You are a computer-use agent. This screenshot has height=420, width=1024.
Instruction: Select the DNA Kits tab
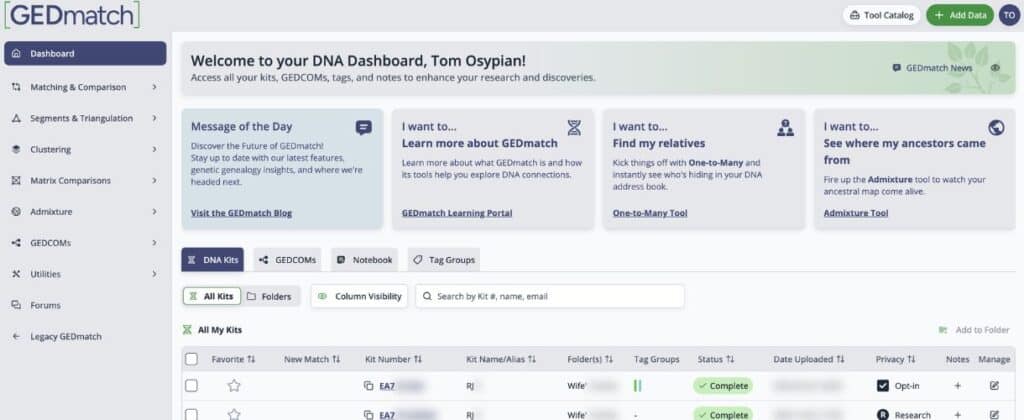click(212, 260)
